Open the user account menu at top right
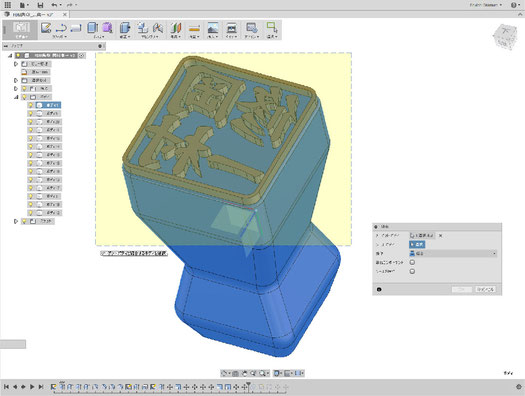 [485, 5]
